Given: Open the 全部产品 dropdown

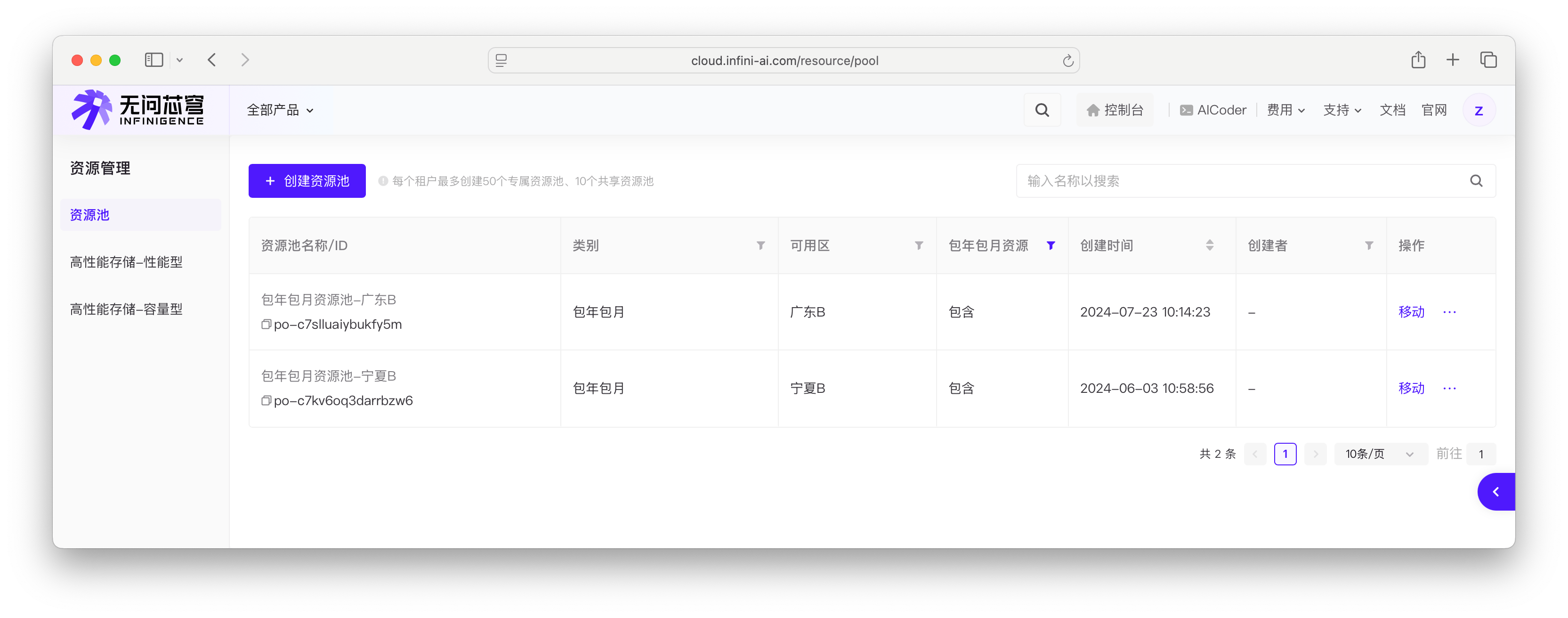Looking at the screenshot, I should pos(280,110).
